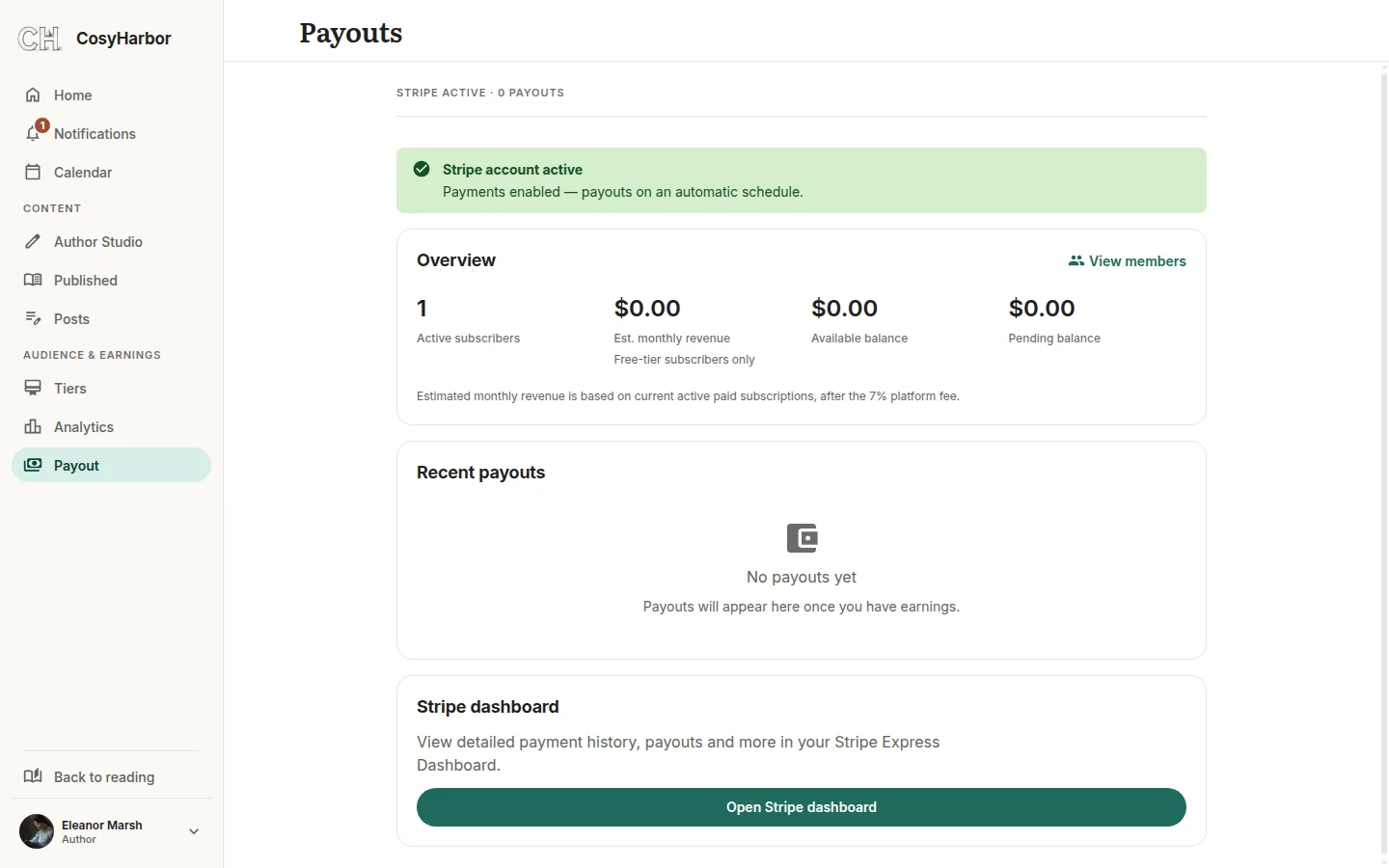Select the Payout sidebar item
1389x868 pixels.
tap(111, 465)
